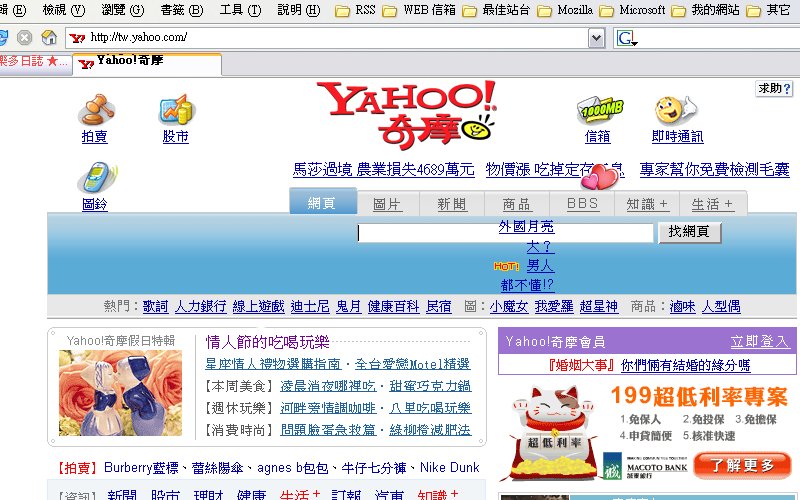Open the 說明 (H) menu
The image size is (800, 500).
[298, 10]
